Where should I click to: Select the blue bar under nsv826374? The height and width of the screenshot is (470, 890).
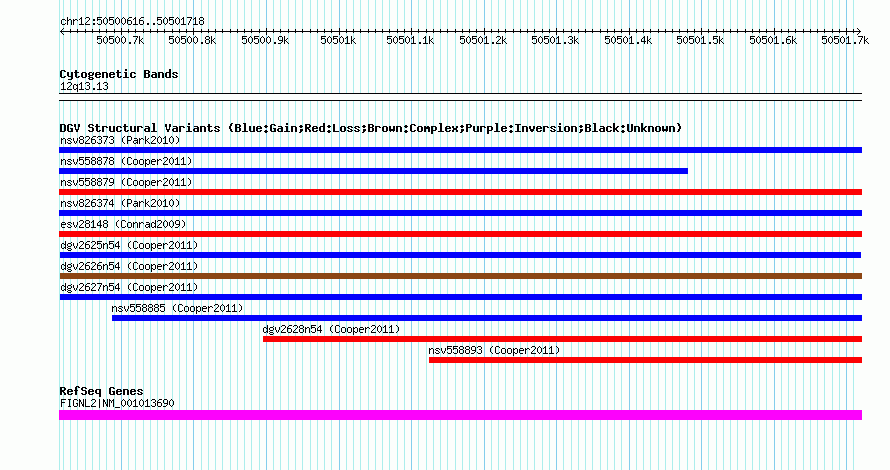(x=460, y=213)
